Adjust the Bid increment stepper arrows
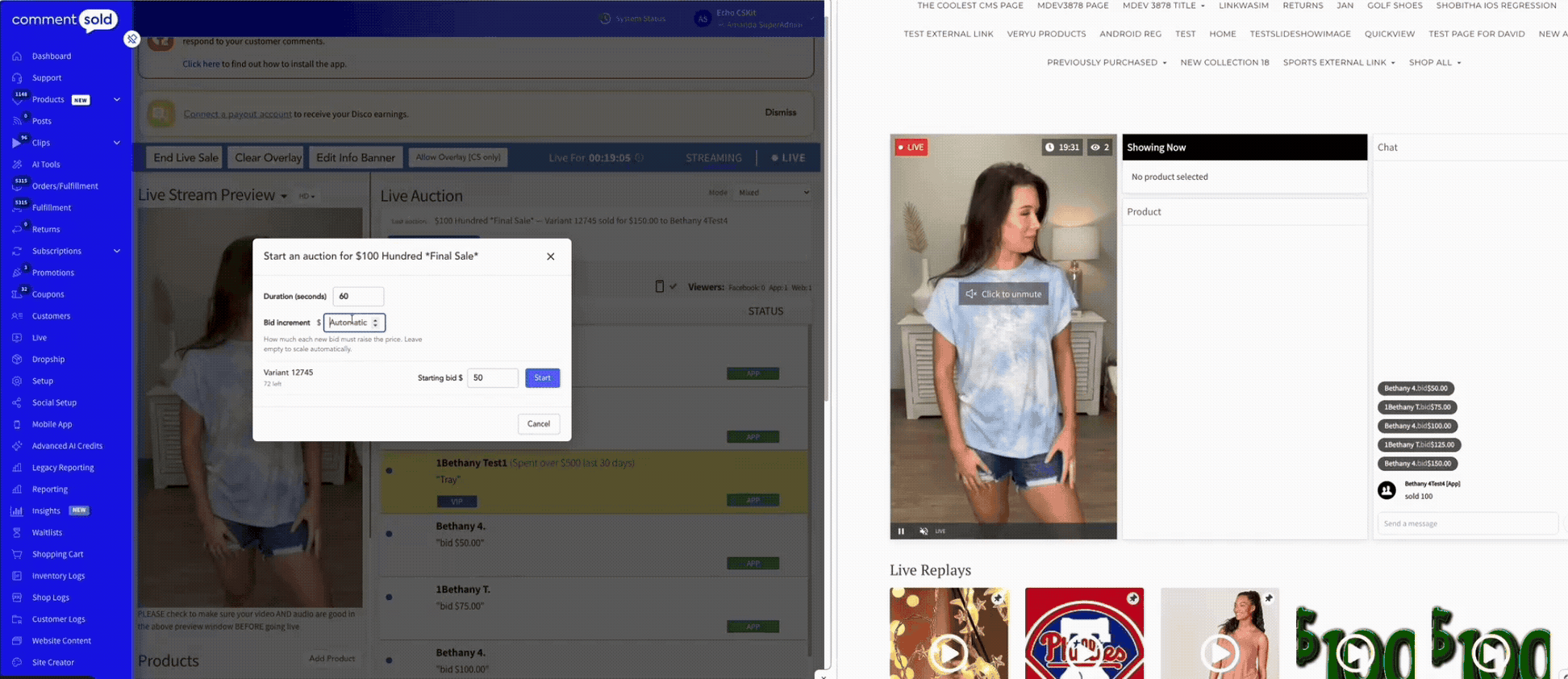 tap(375, 323)
